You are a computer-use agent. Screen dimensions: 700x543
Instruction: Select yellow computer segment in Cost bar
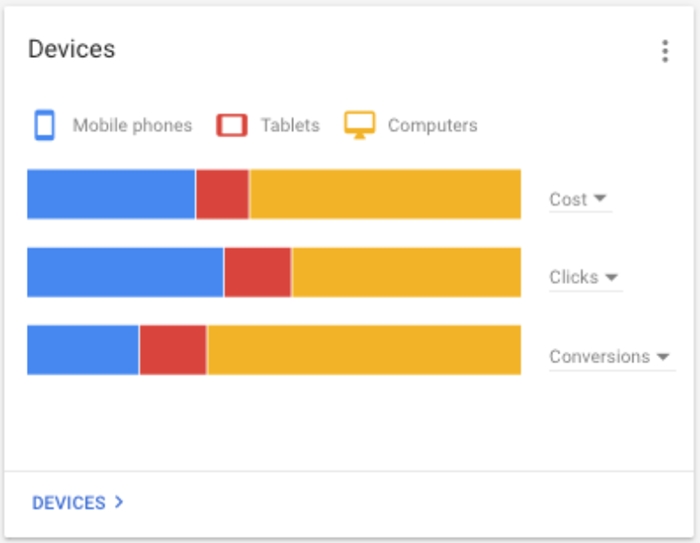(x=385, y=194)
